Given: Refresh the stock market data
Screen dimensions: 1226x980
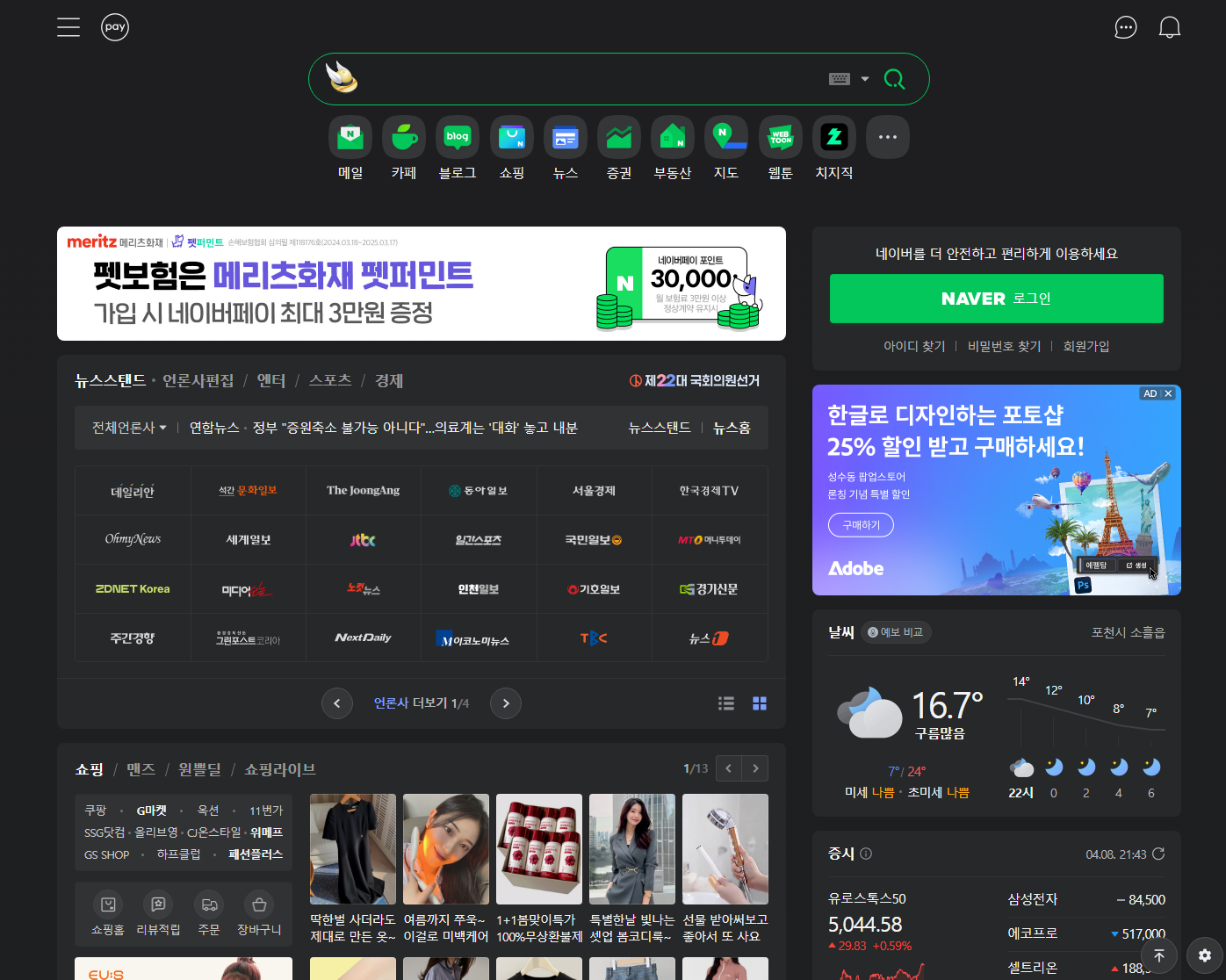Looking at the screenshot, I should coord(1158,854).
